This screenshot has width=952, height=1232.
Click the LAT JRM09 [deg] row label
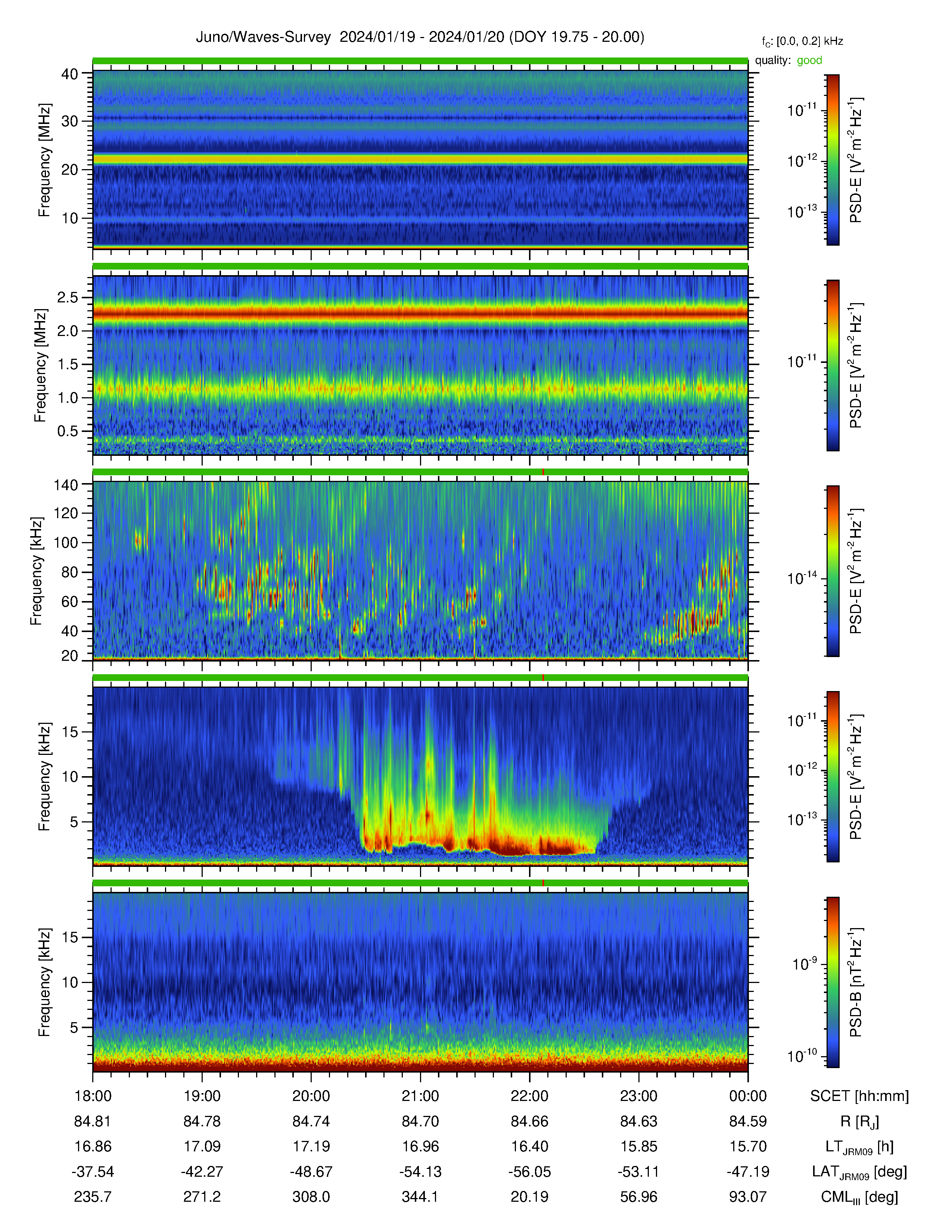click(x=859, y=1172)
